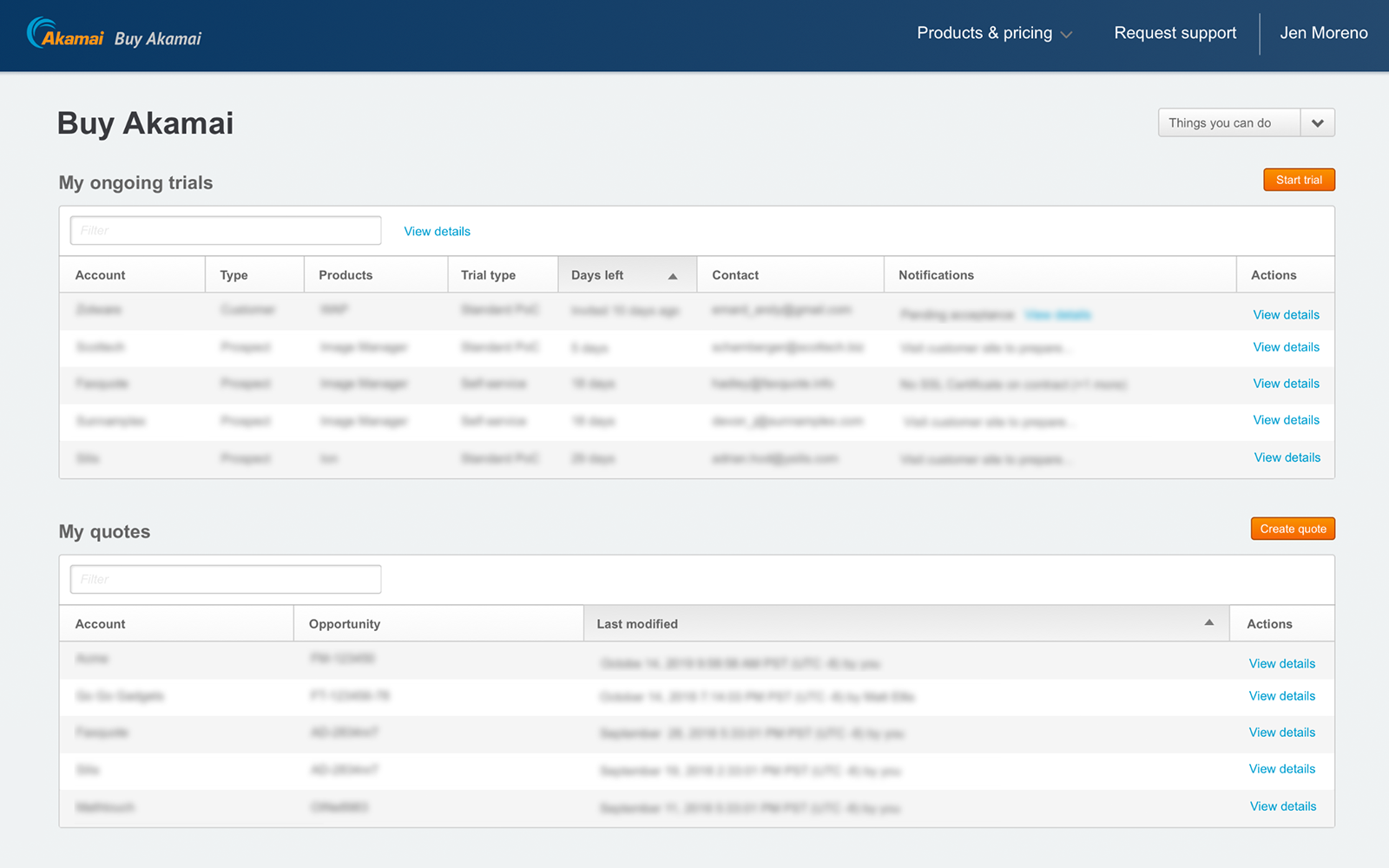Image resolution: width=1389 pixels, height=868 pixels.
Task: Click the Akamai logo in the header
Action: (65, 34)
